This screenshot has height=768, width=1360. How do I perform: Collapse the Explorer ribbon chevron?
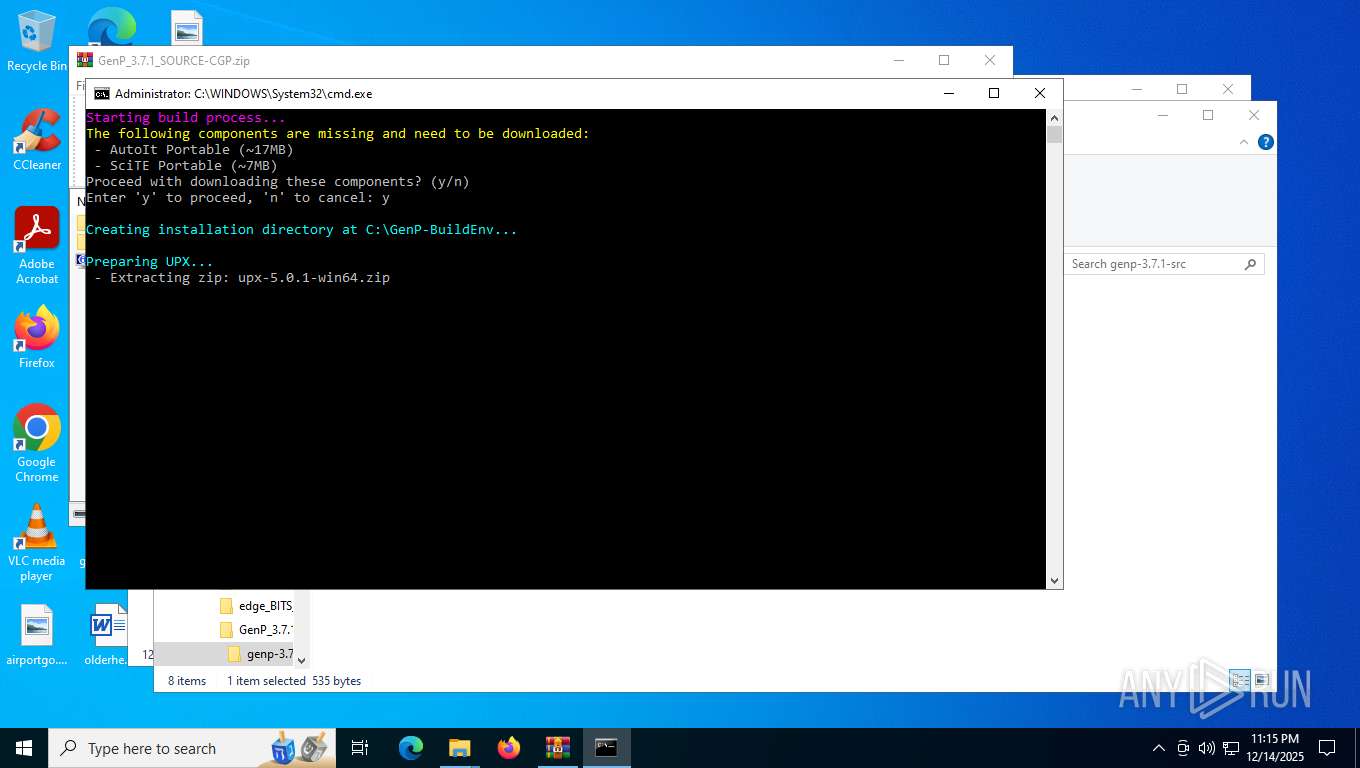point(1243,142)
